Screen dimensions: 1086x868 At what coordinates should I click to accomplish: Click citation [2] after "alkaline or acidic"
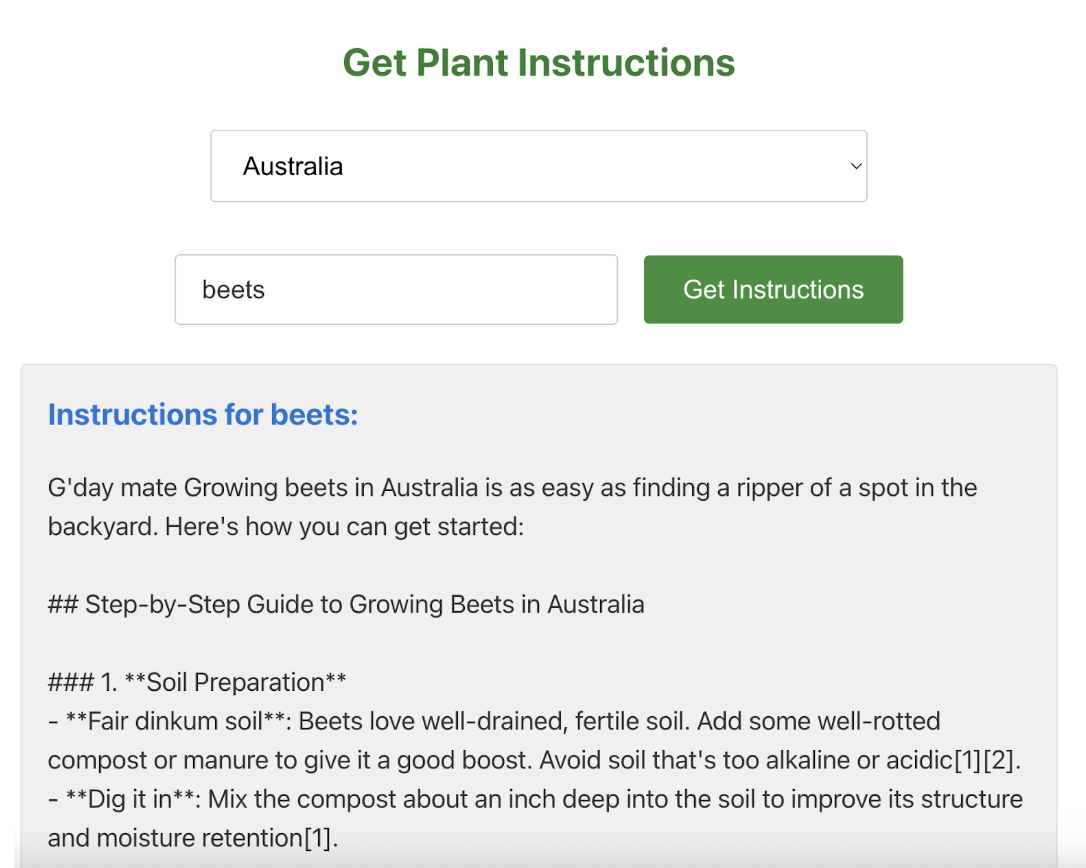click(999, 760)
